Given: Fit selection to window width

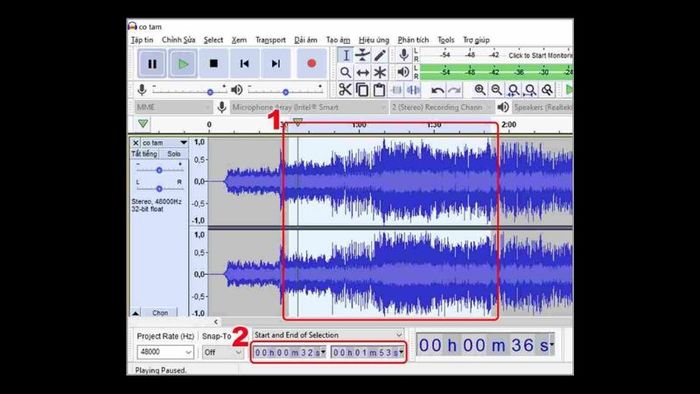Looking at the screenshot, I should [513, 90].
